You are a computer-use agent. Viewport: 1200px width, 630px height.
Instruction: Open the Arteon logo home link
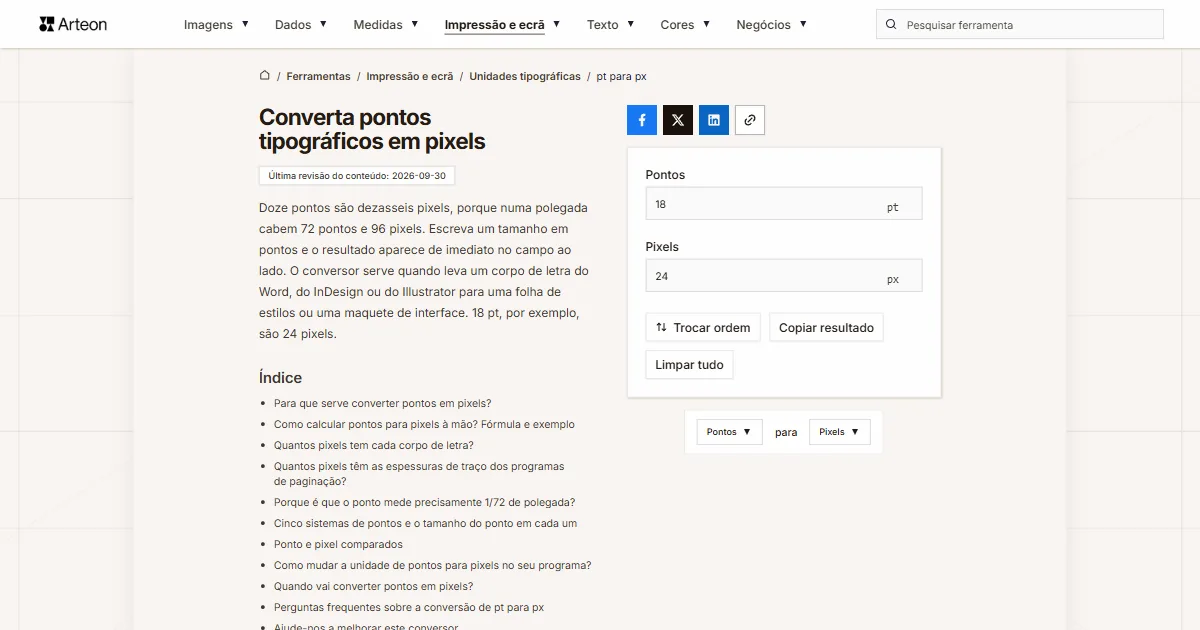pos(73,24)
